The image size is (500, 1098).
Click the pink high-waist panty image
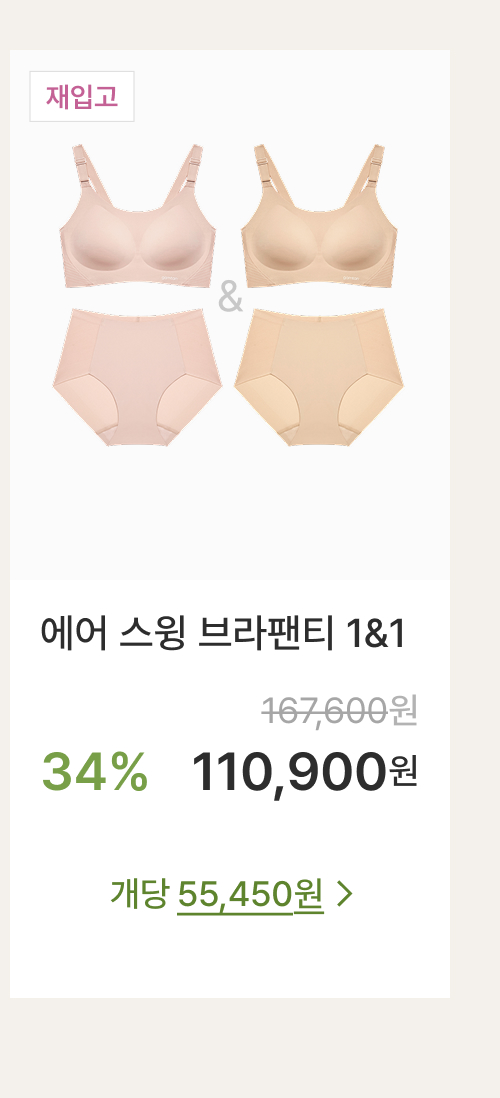point(137,377)
